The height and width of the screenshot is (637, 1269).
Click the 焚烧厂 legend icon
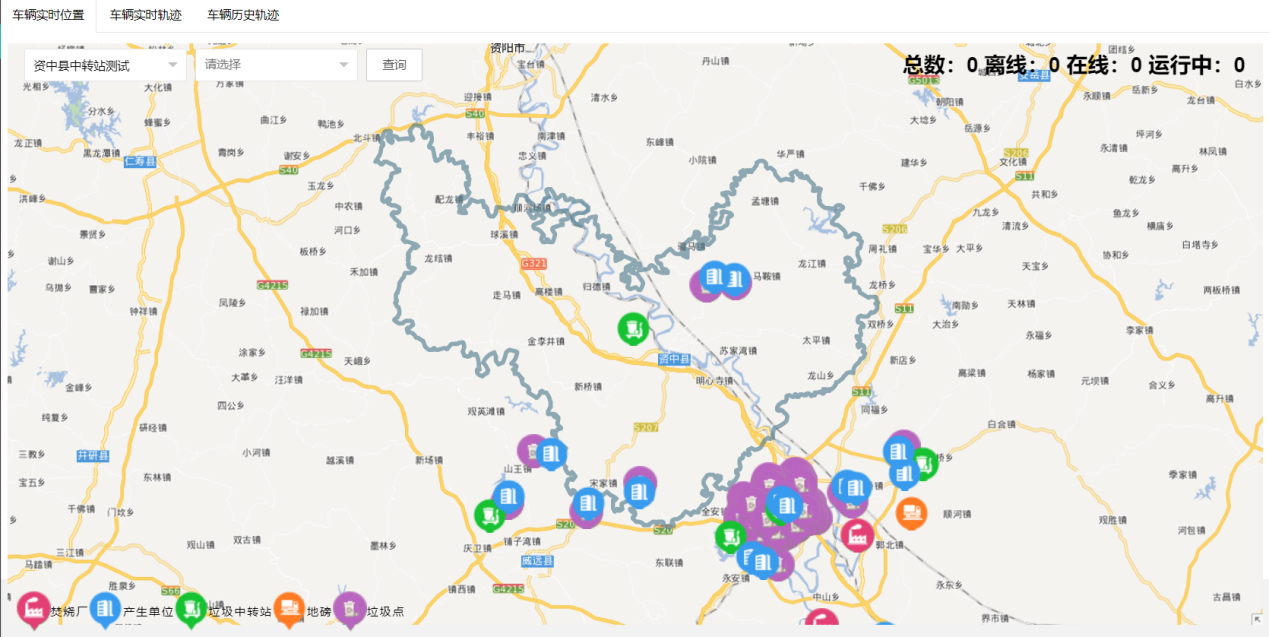(x=33, y=609)
